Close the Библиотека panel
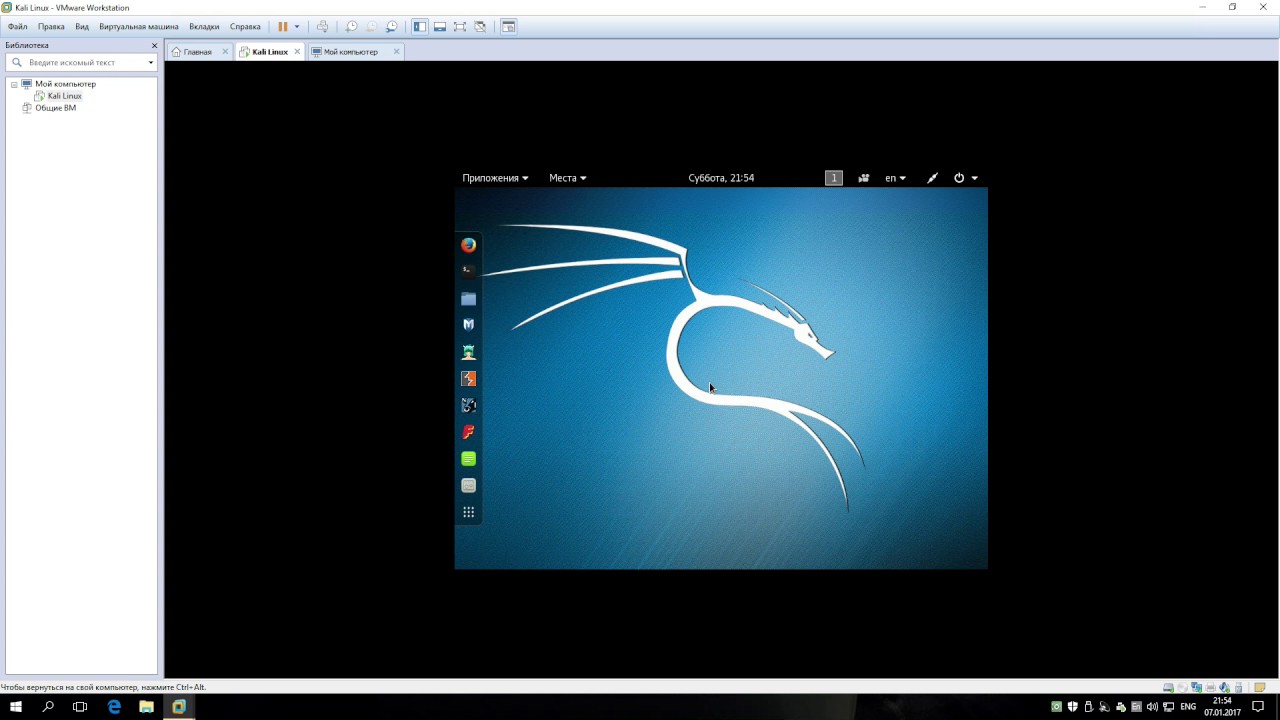 (154, 45)
